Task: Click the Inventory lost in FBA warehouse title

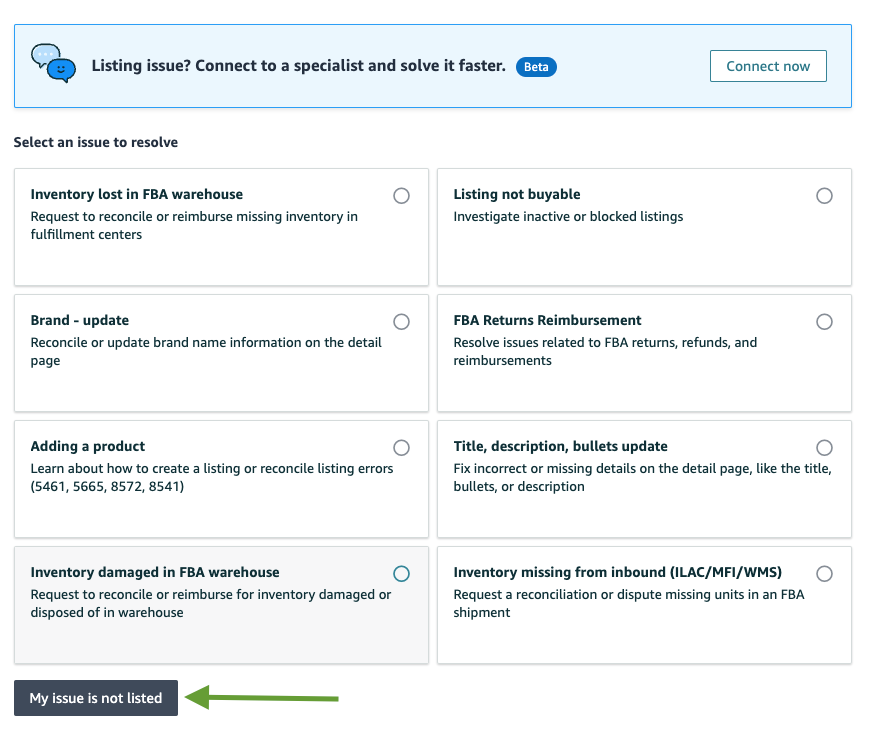Action: [137, 194]
